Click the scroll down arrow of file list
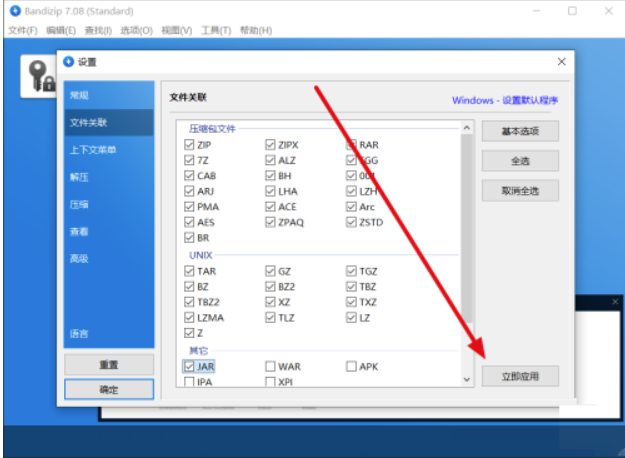The width and height of the screenshot is (625, 458). (x=467, y=379)
